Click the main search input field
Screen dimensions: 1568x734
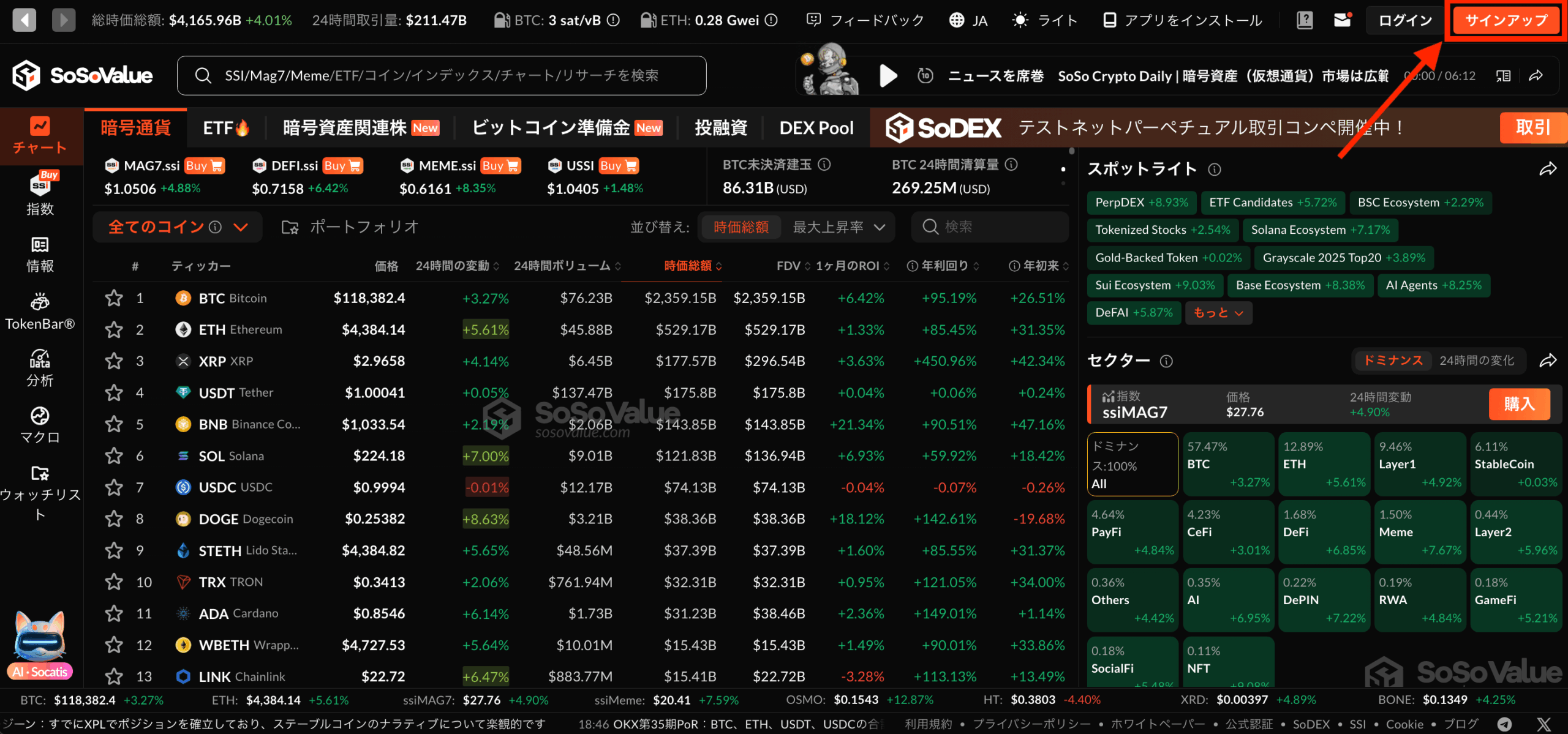click(441, 75)
